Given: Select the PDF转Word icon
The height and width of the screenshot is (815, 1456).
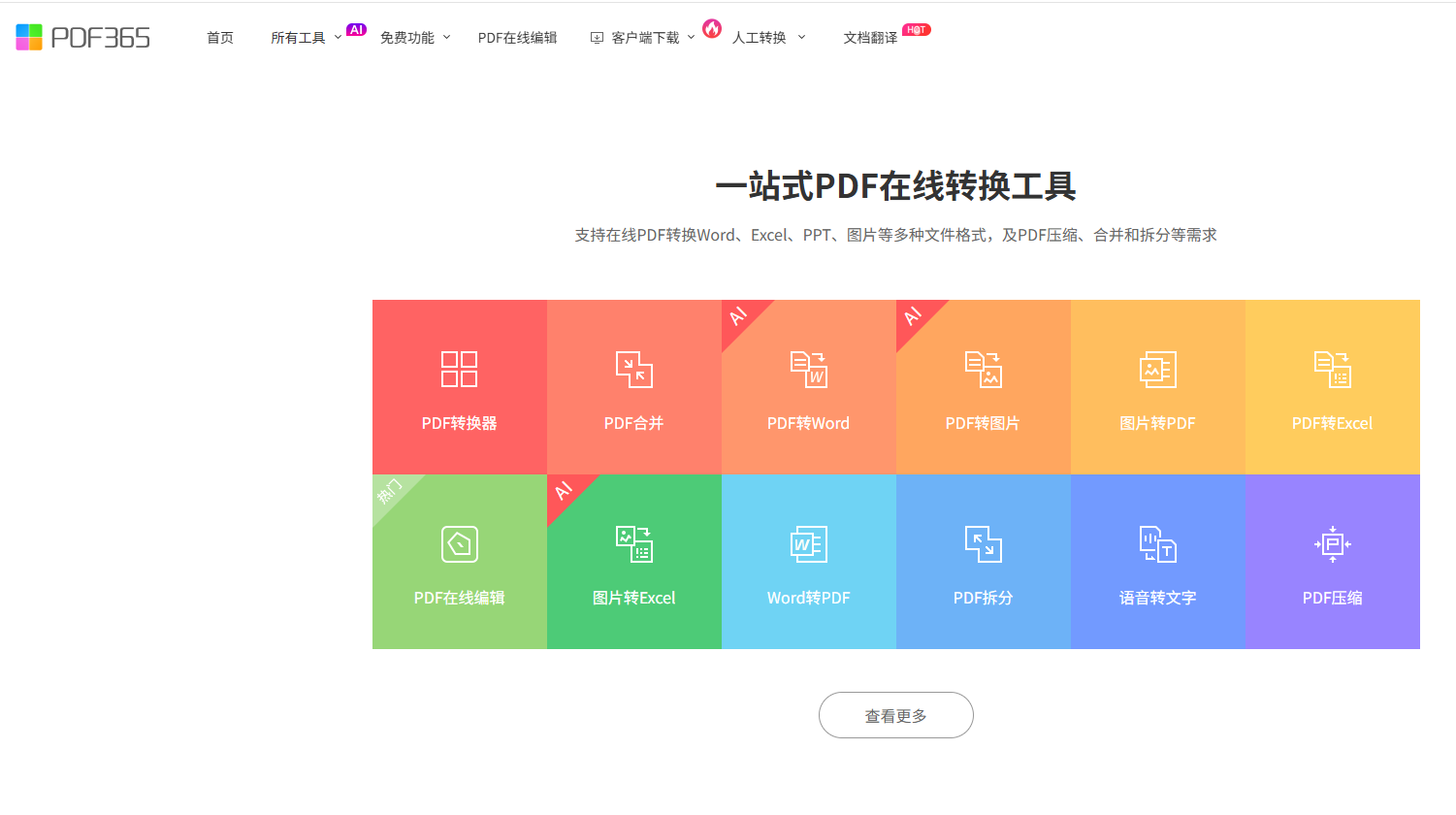Looking at the screenshot, I should pos(808,370).
